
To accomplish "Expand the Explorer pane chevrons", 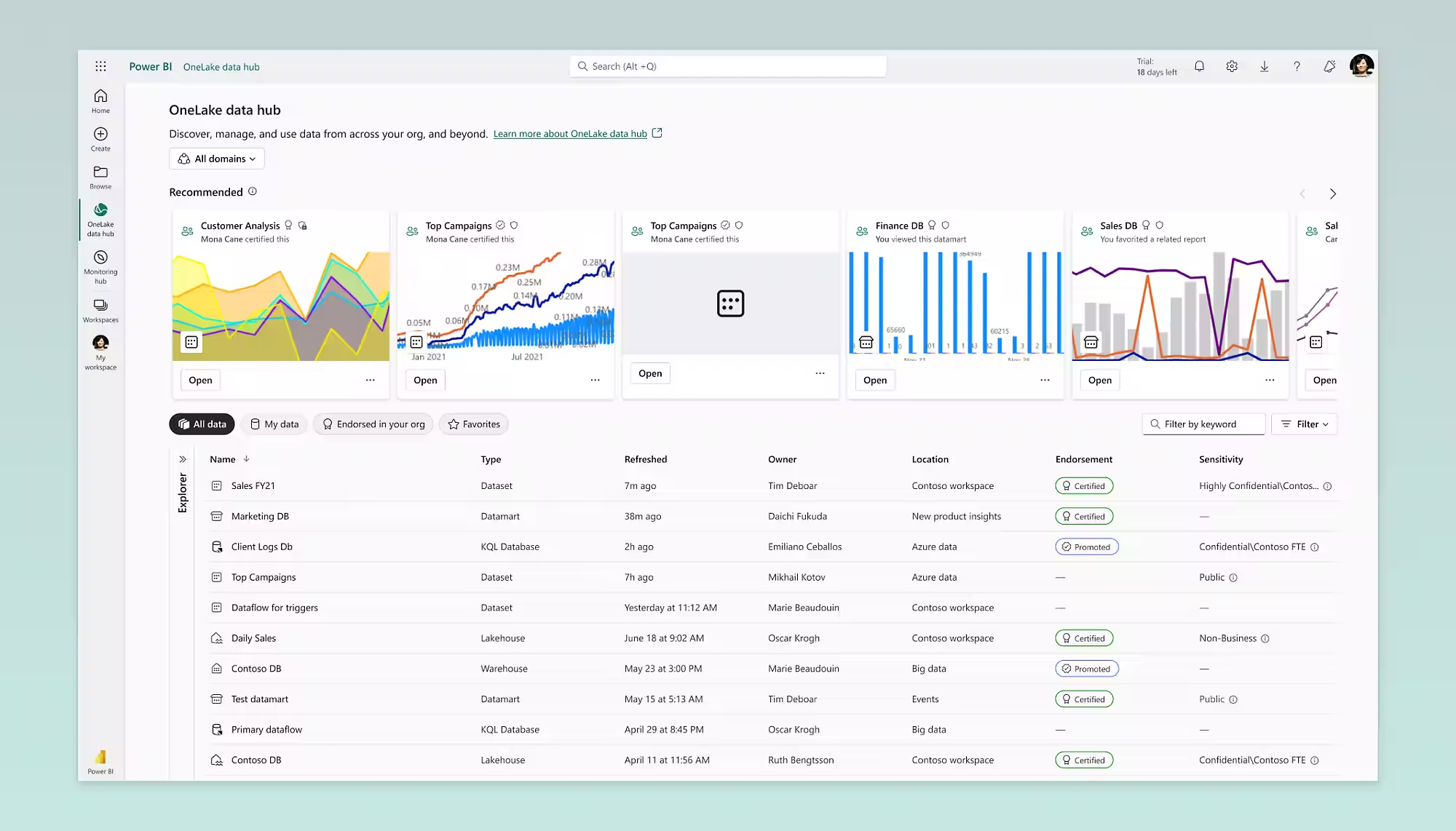I will (183, 459).
